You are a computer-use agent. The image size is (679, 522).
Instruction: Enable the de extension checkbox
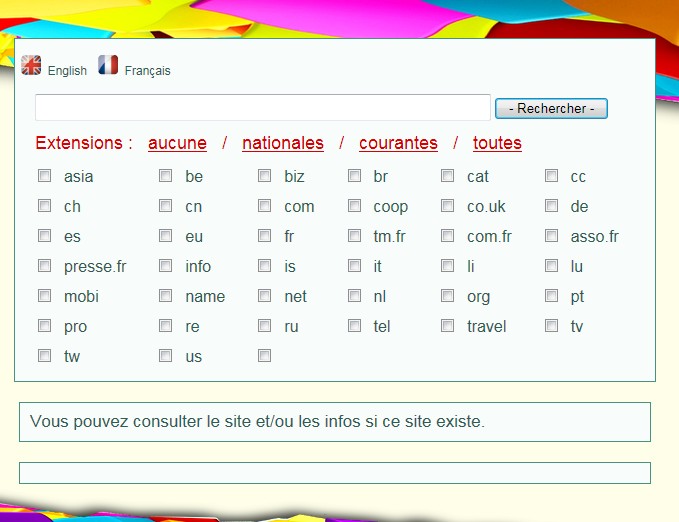(551, 205)
